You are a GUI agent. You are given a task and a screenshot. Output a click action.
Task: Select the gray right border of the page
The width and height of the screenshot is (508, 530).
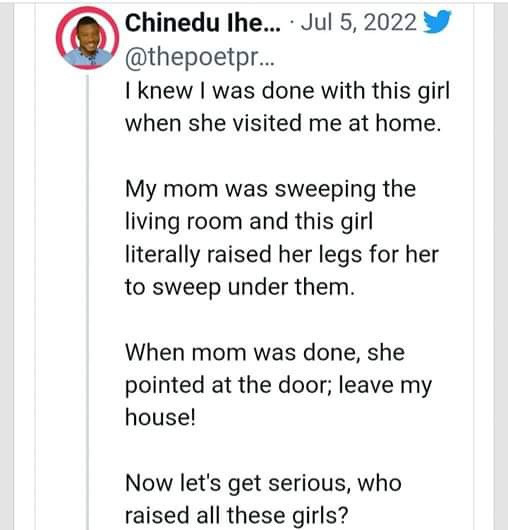tap(501, 265)
